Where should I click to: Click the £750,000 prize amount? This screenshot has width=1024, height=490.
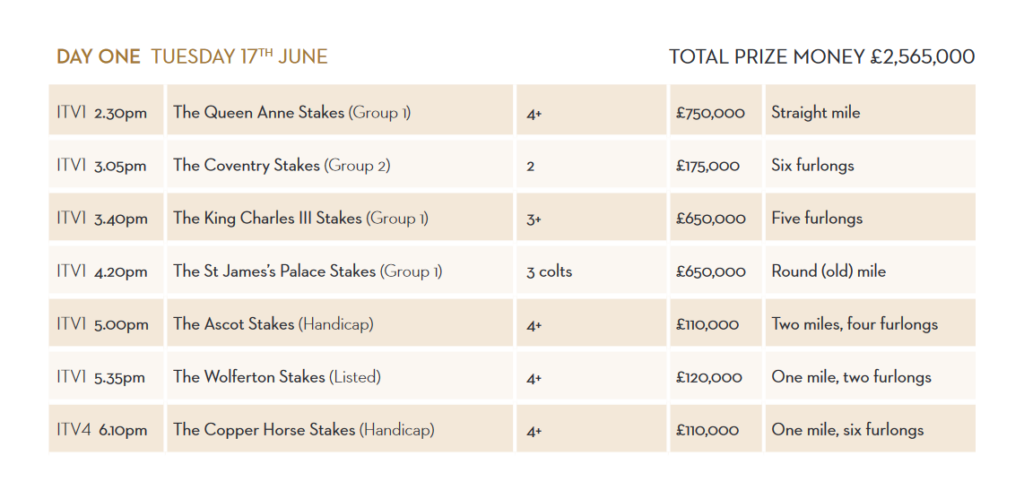[x=711, y=113]
